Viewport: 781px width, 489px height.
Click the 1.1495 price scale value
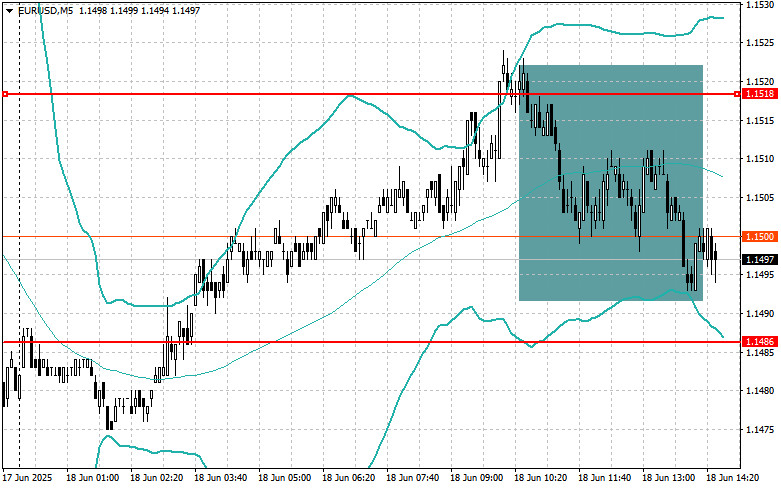(x=760, y=275)
